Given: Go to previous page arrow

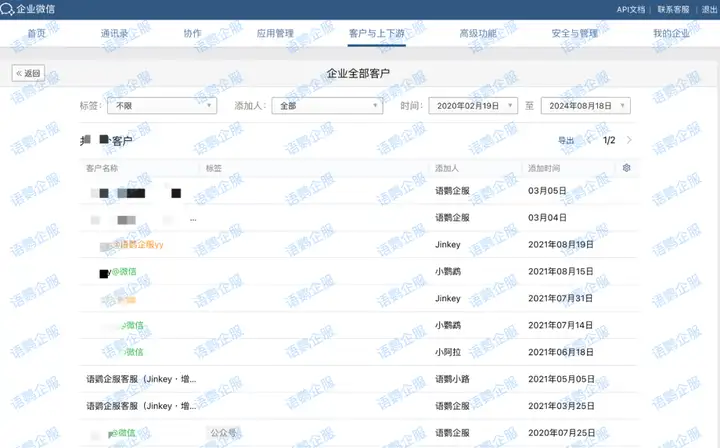Looking at the screenshot, I should click(x=591, y=141).
